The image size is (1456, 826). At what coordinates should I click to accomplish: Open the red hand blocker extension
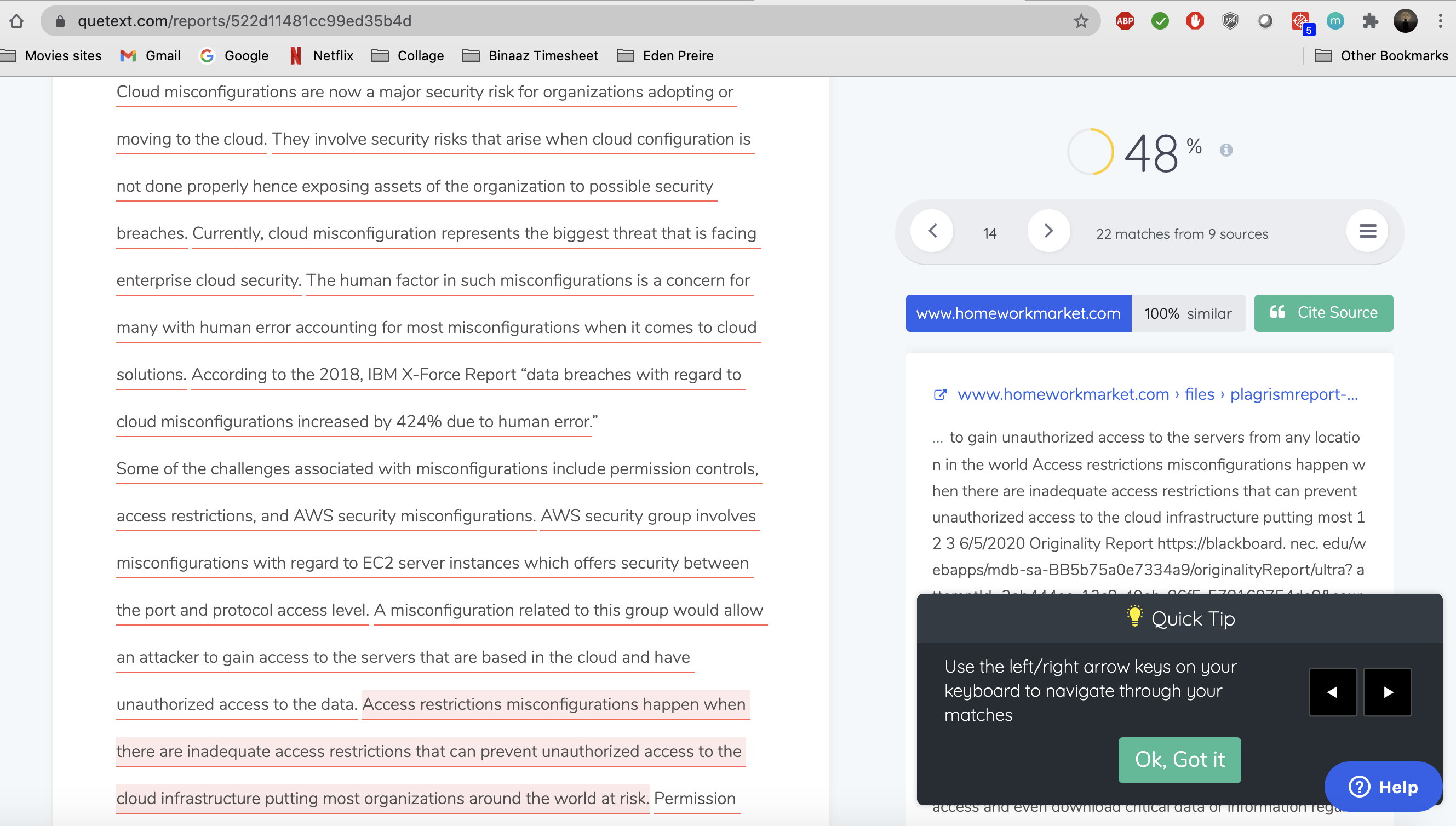[1195, 21]
